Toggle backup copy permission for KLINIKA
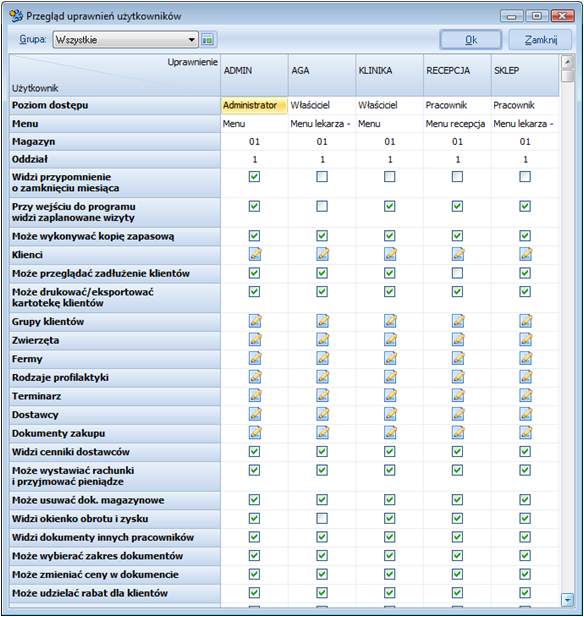 [390, 236]
